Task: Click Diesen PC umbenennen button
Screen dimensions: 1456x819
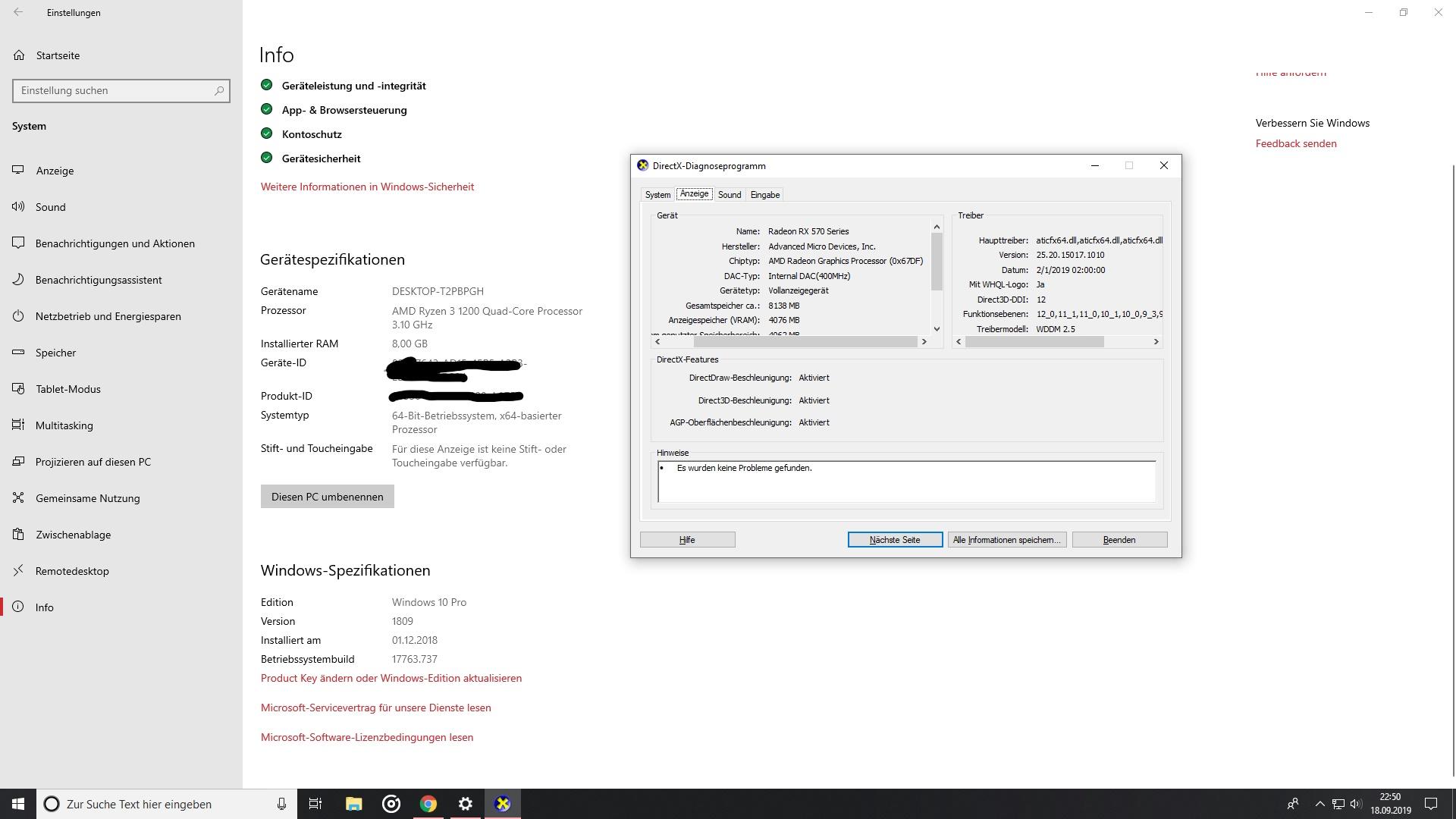Action: pyautogui.click(x=328, y=497)
